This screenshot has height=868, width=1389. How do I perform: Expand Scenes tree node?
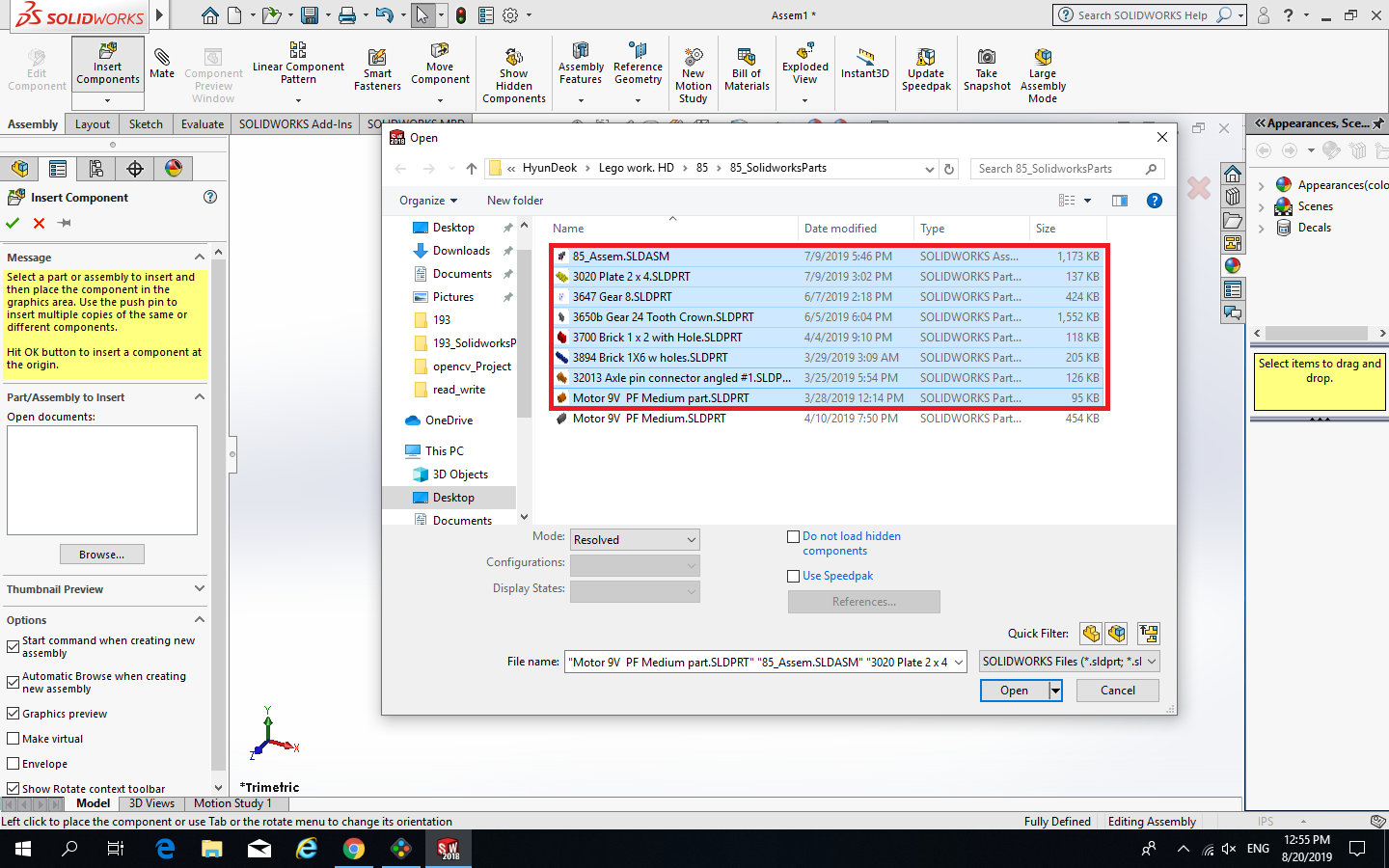tap(1262, 206)
